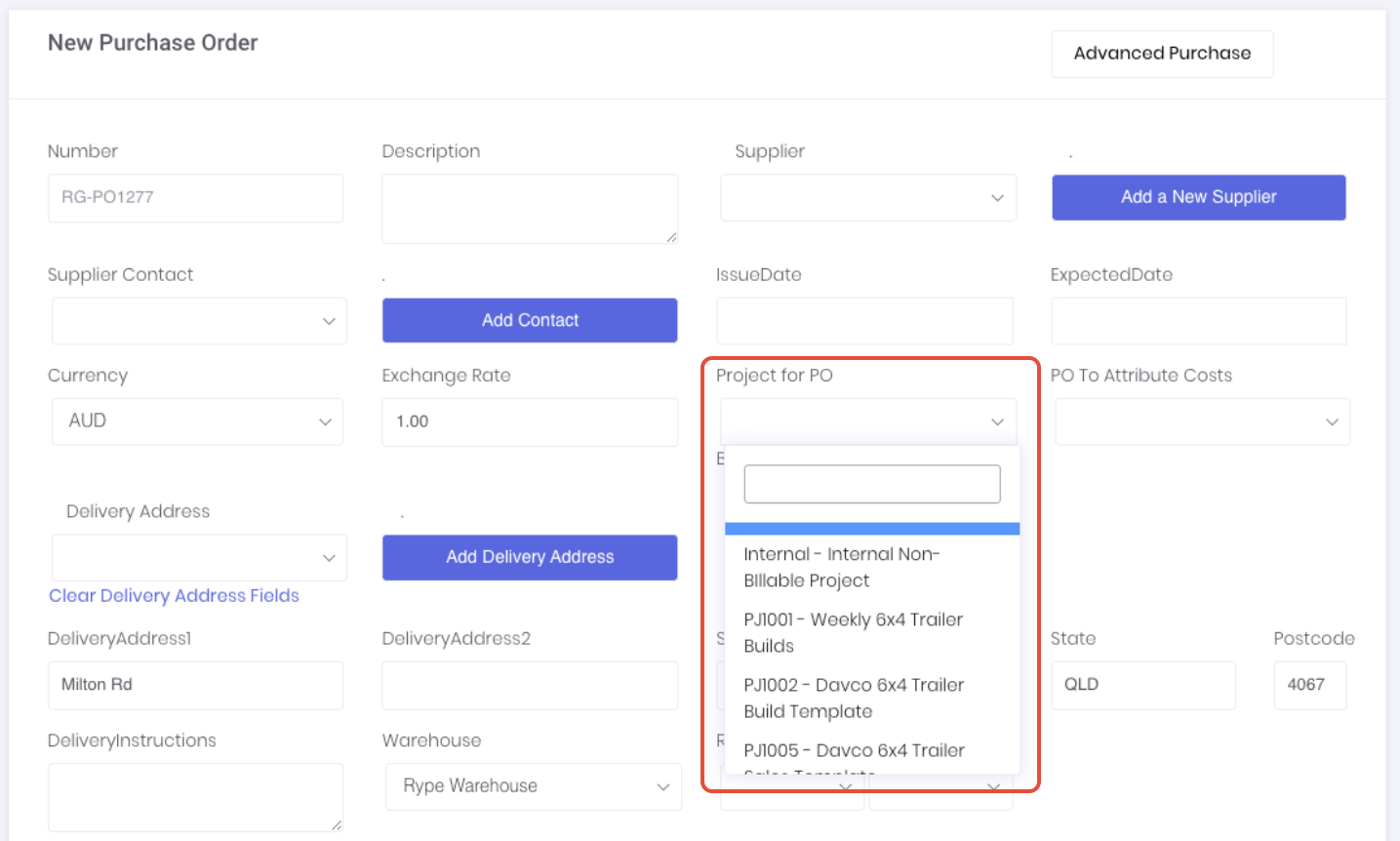Choose PJ1001 - Weekly 6x4 Trailer Builds

point(855,632)
